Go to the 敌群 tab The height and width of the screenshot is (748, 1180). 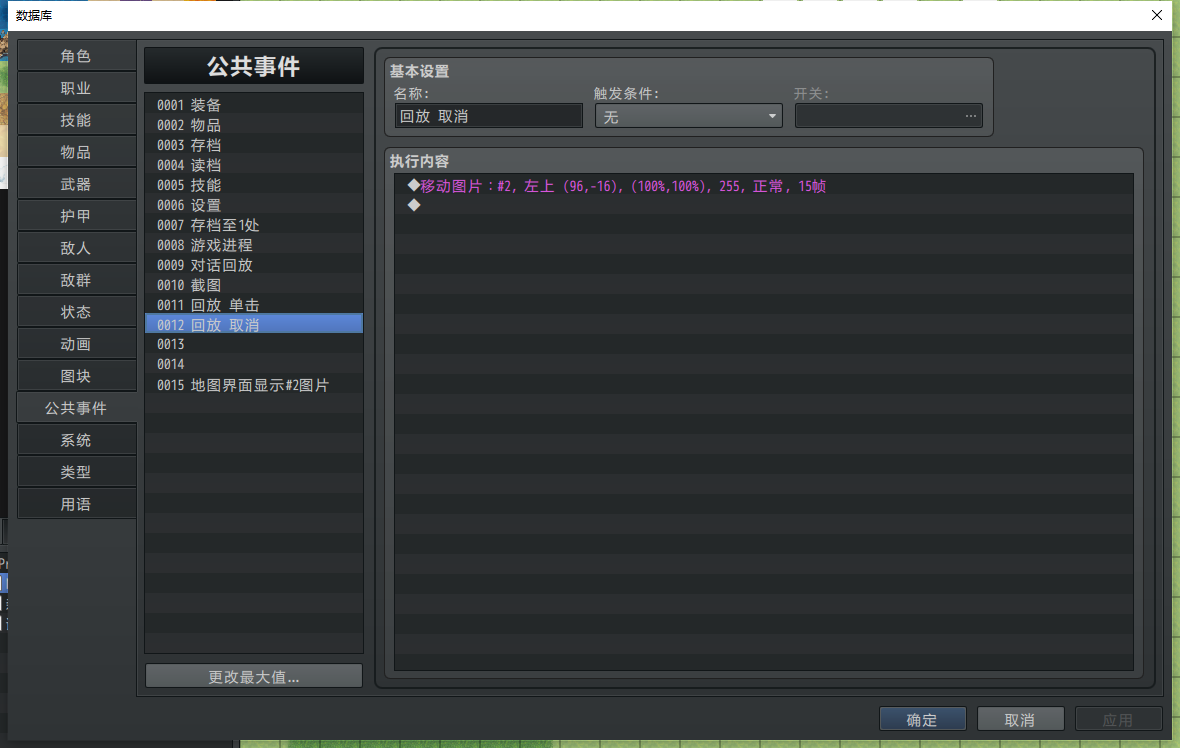[x=76, y=280]
